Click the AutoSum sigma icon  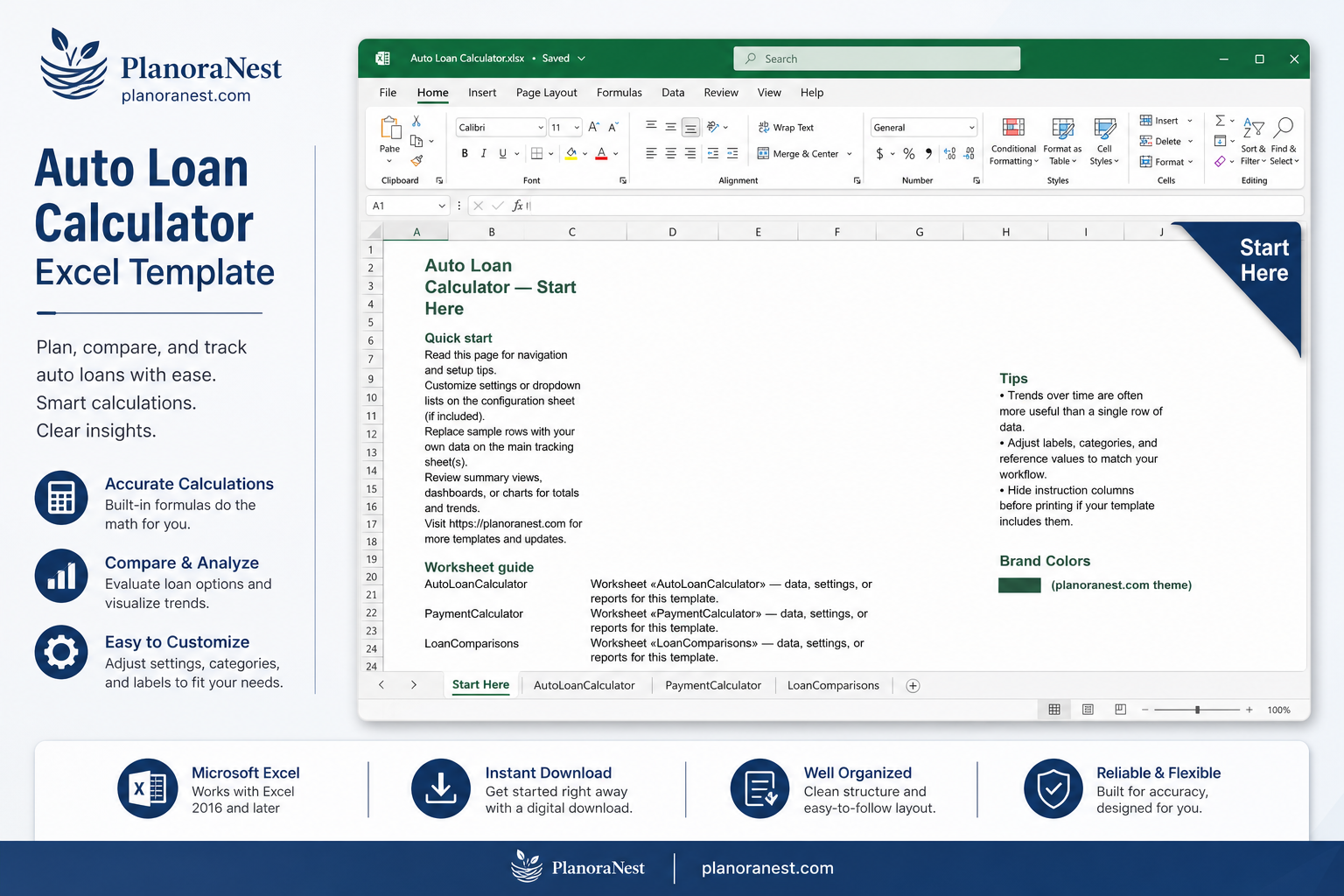point(1220,121)
